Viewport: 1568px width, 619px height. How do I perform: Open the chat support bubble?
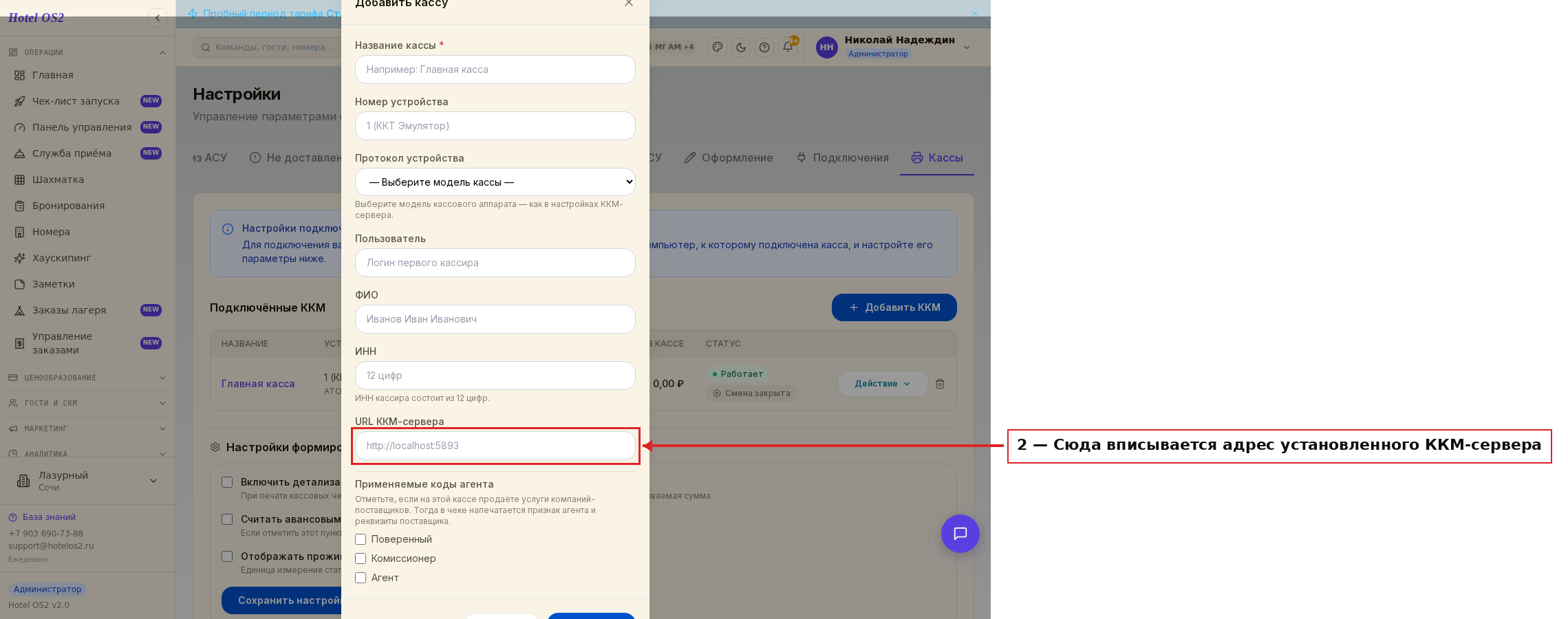(960, 534)
